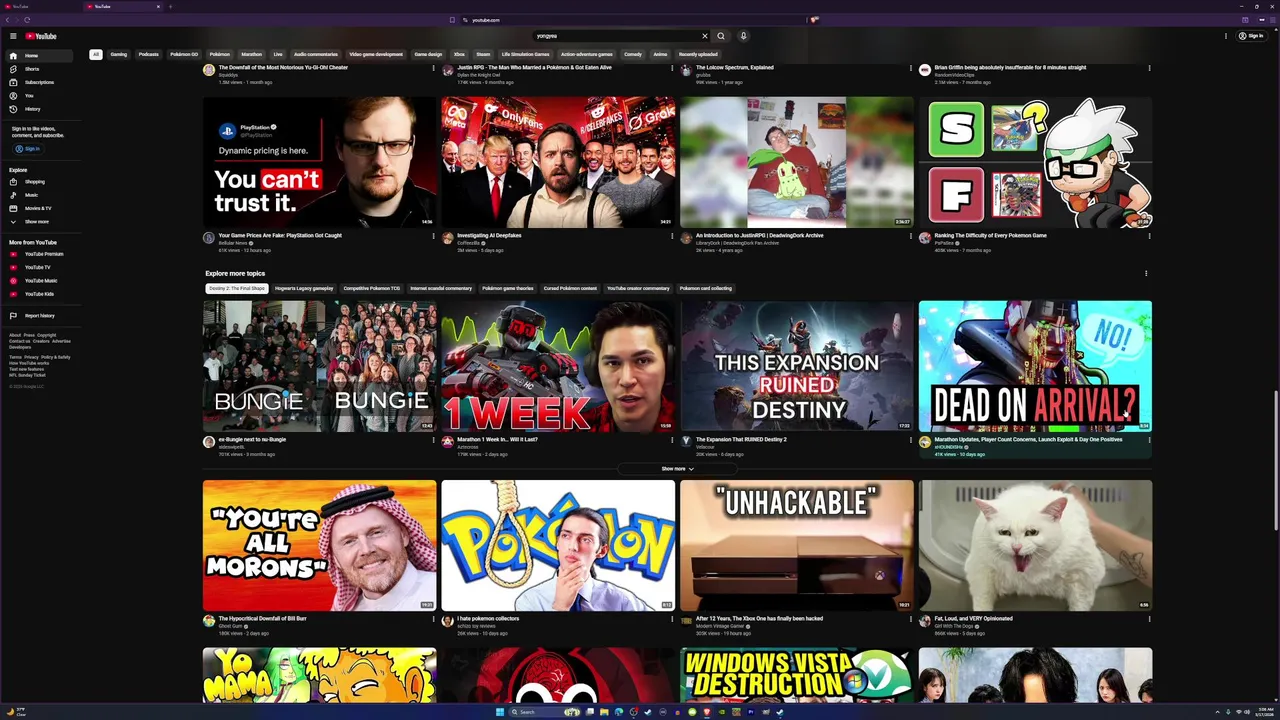Open the white cat video thumbnail
The image size is (1280, 720).
point(1035,545)
